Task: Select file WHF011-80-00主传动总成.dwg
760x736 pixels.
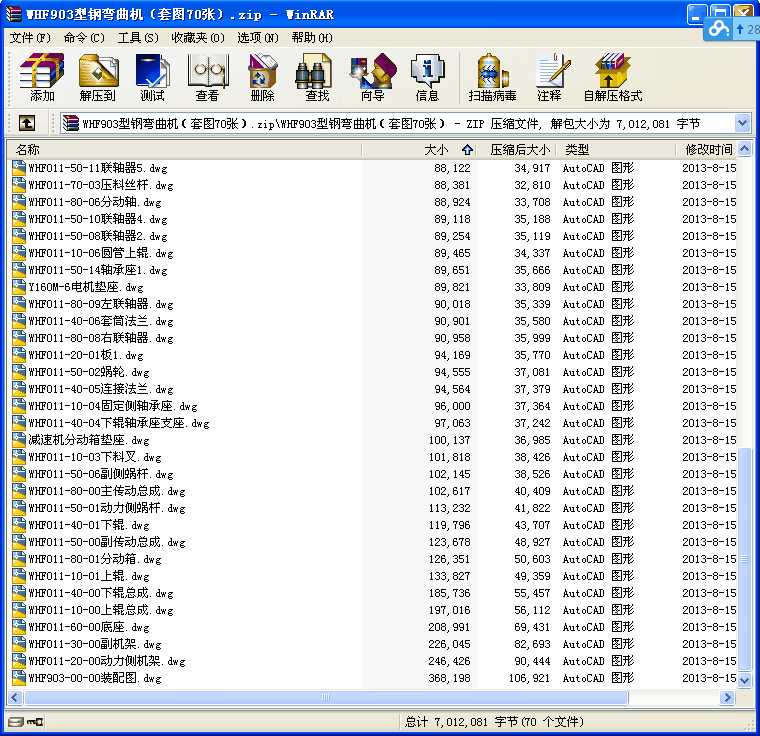Action: (107, 491)
